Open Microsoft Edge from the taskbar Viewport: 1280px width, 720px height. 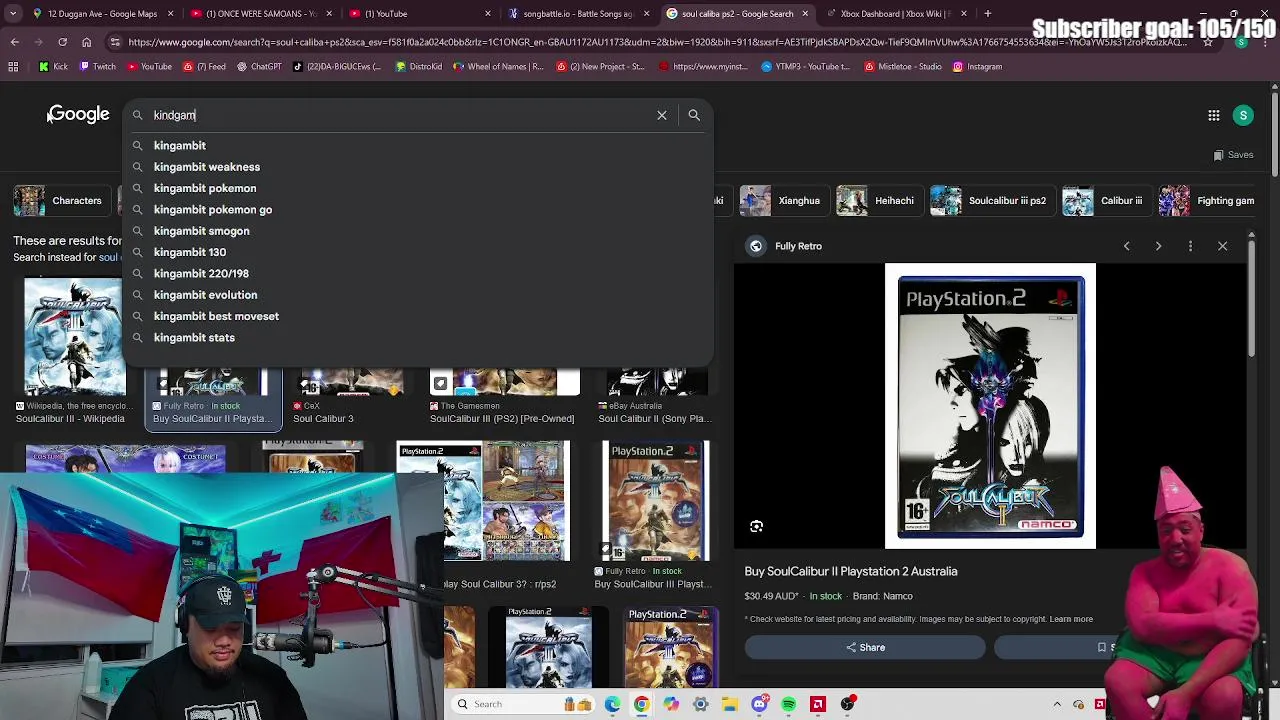(x=612, y=704)
